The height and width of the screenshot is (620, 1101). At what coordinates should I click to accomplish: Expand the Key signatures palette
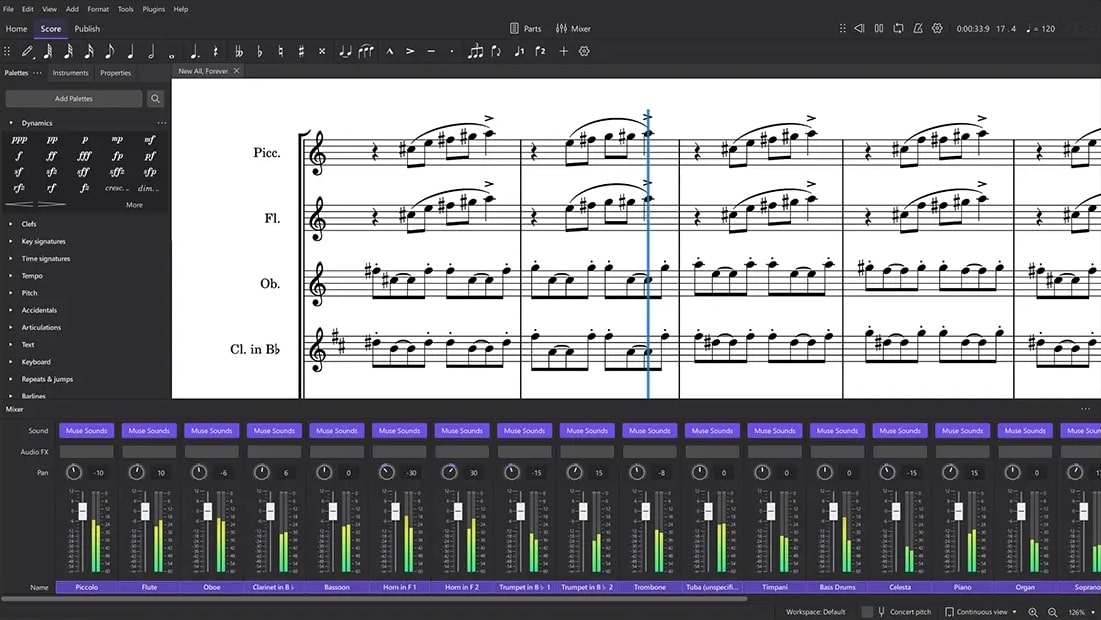(43, 241)
